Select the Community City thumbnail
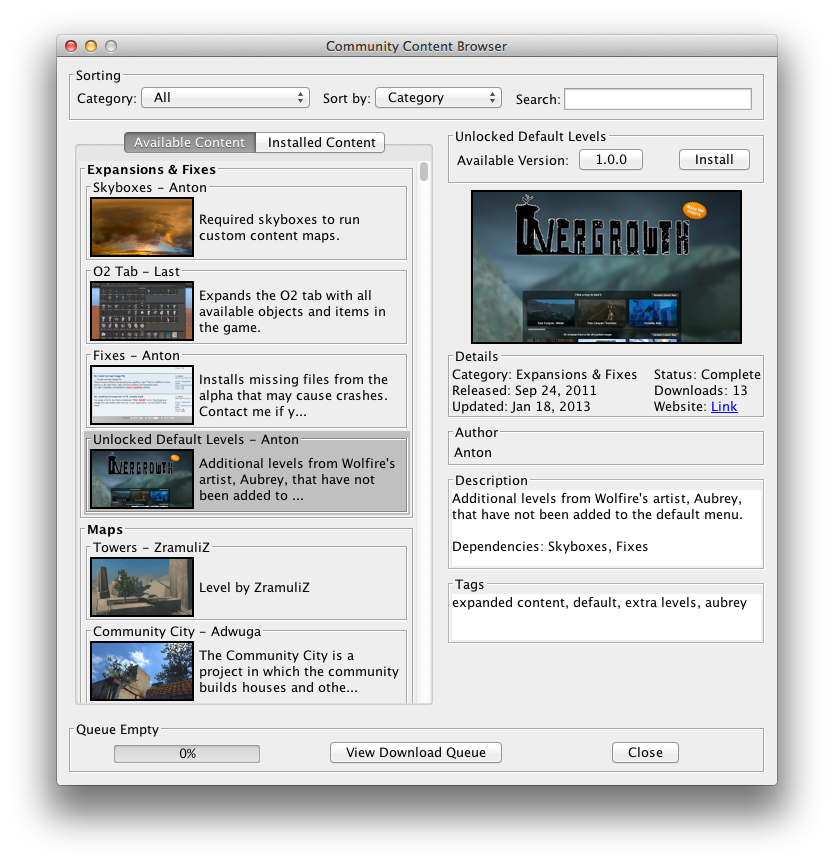Screen dimensions: 834x864 tap(142, 671)
